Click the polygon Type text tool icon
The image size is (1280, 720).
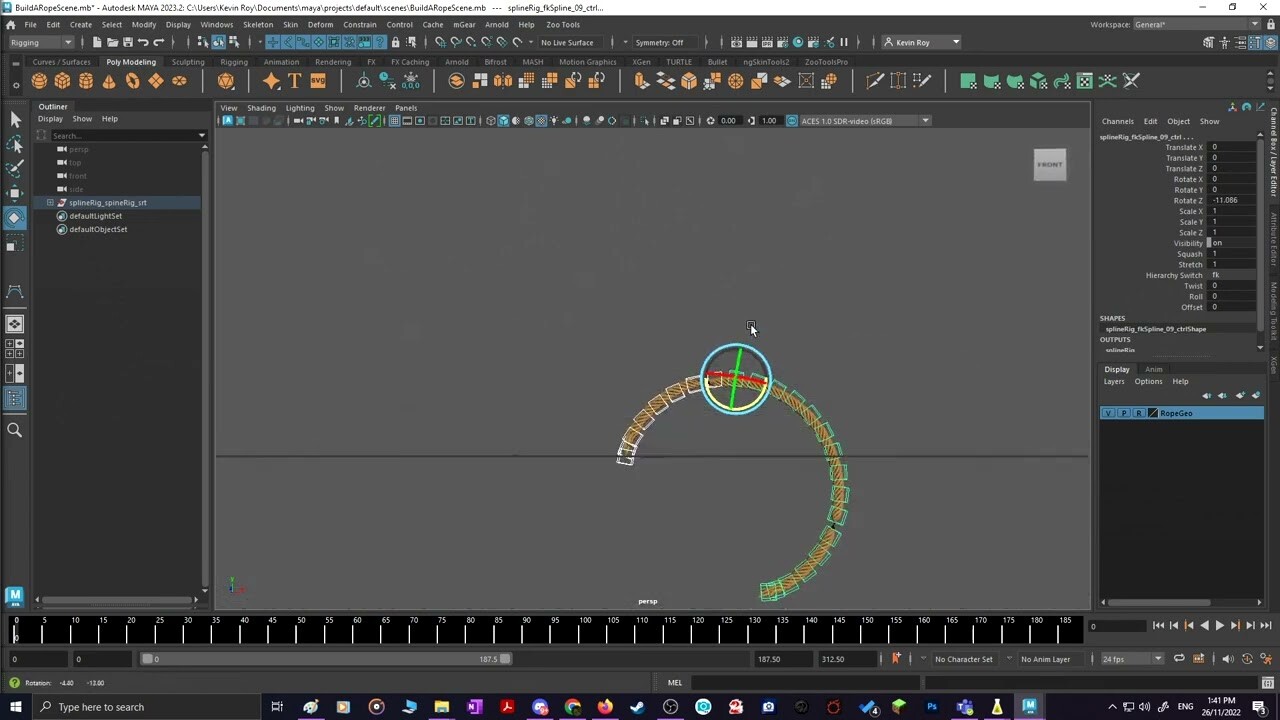pos(294,81)
